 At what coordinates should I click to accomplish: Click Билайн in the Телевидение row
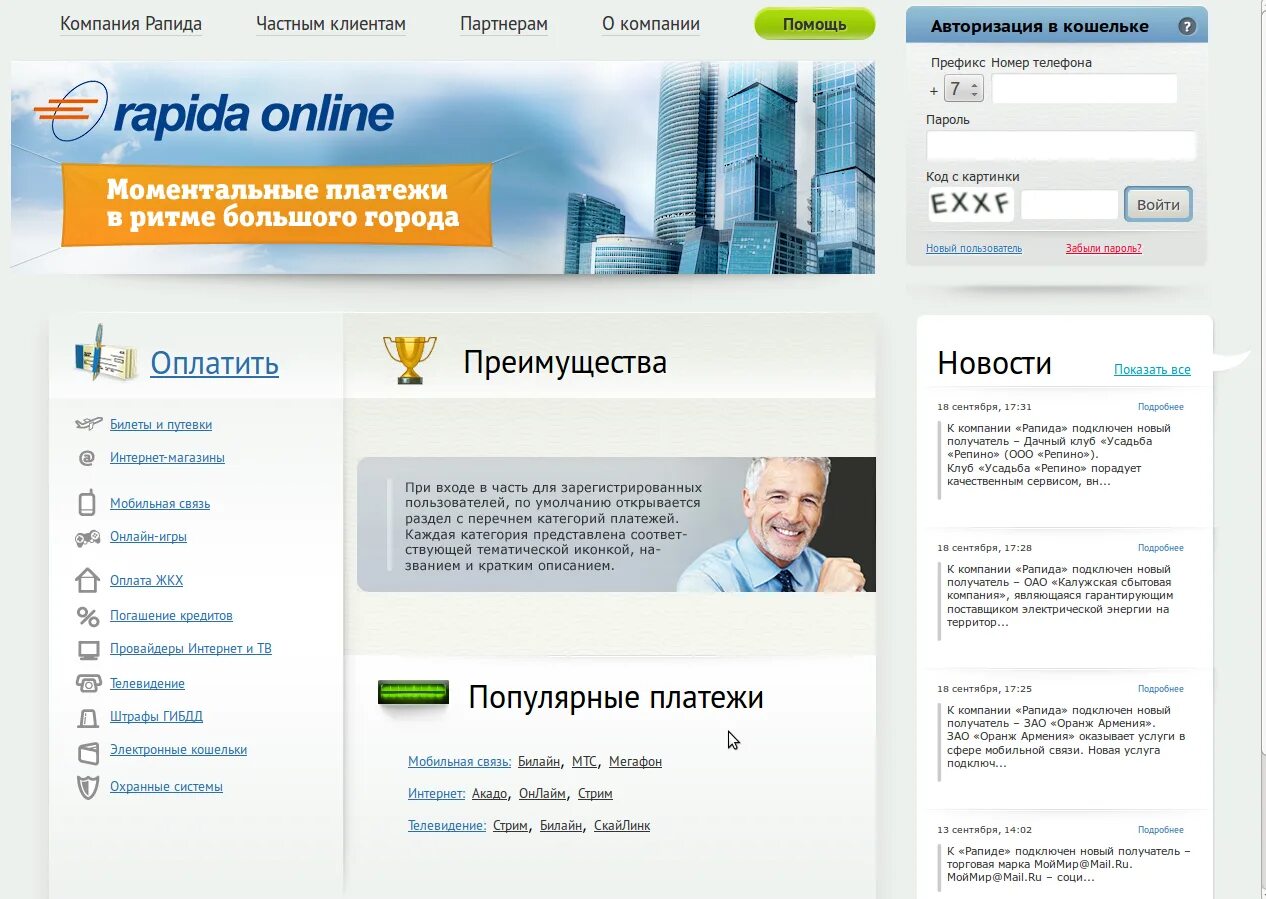561,826
